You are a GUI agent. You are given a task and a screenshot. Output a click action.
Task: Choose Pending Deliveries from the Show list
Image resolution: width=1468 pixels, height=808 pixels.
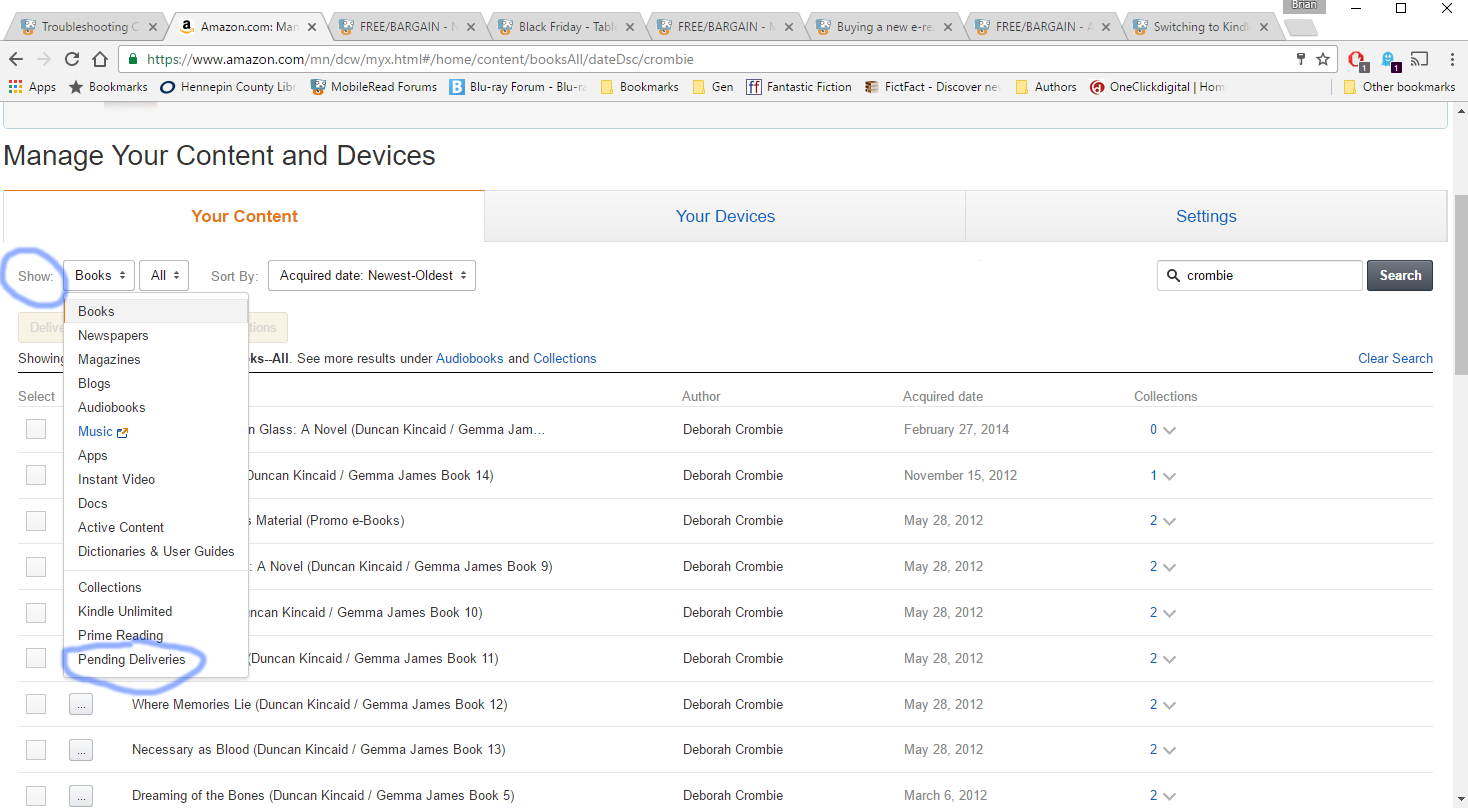click(132, 659)
